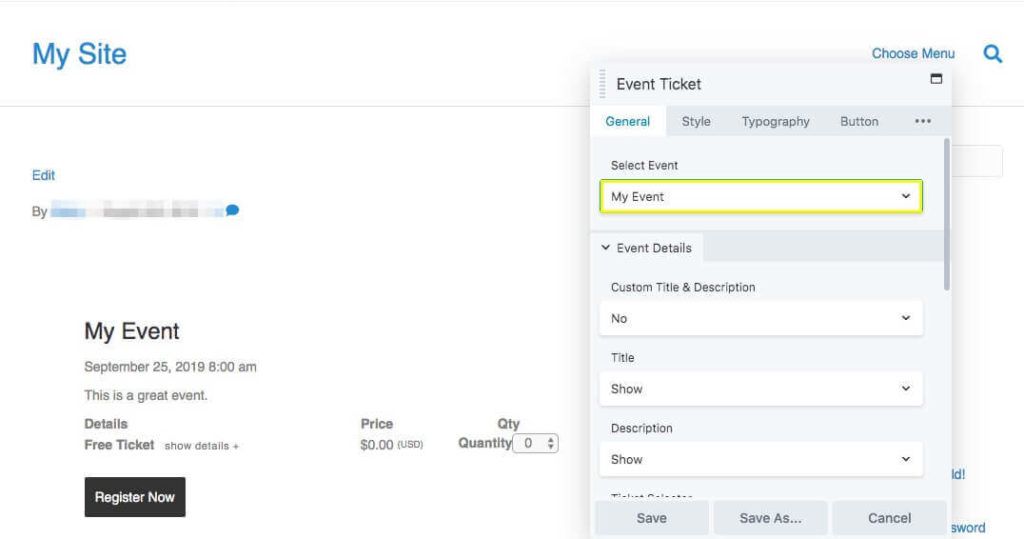Open Custom Title & Description dropdown

(x=760, y=318)
